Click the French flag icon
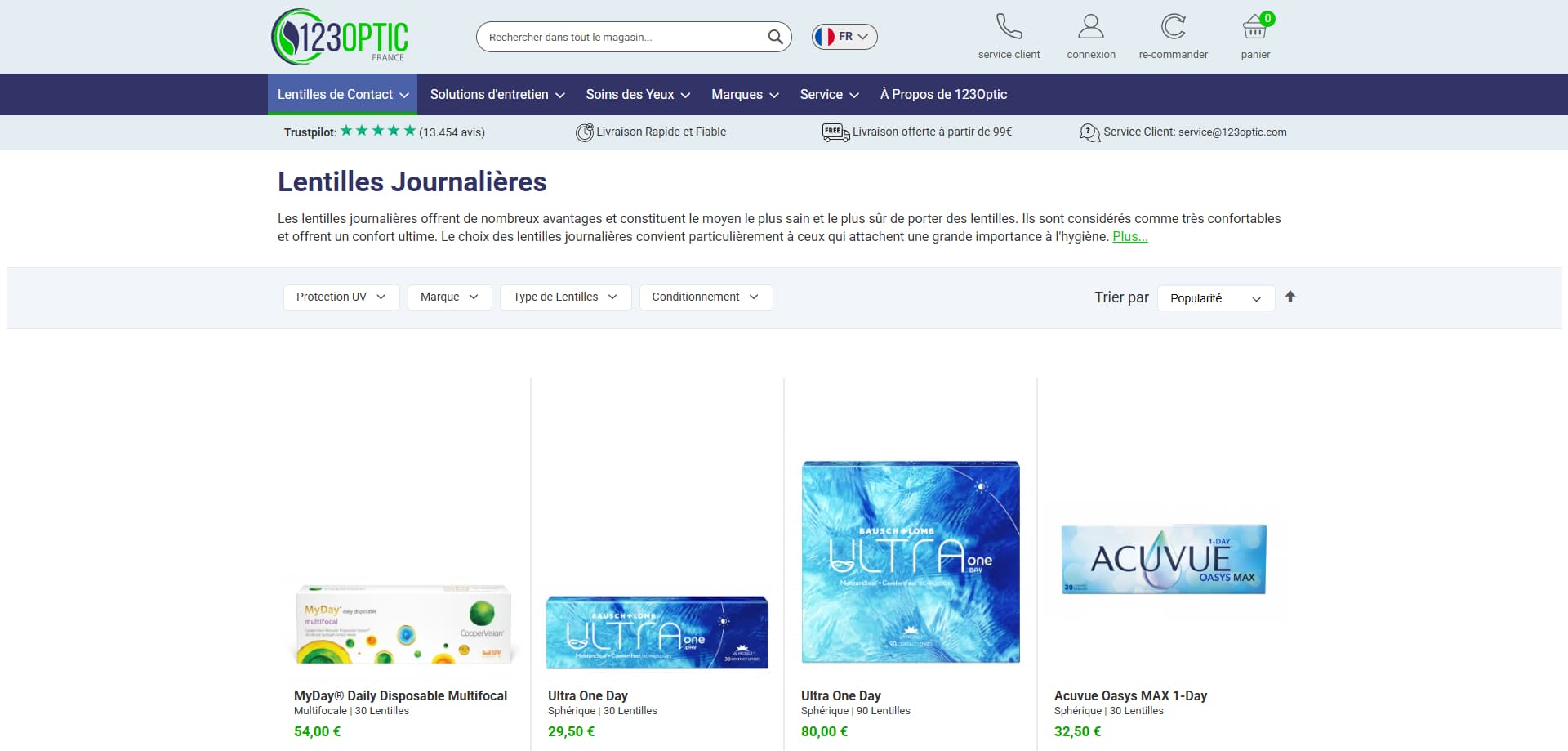This screenshot has height=751, width=1568. [x=825, y=37]
